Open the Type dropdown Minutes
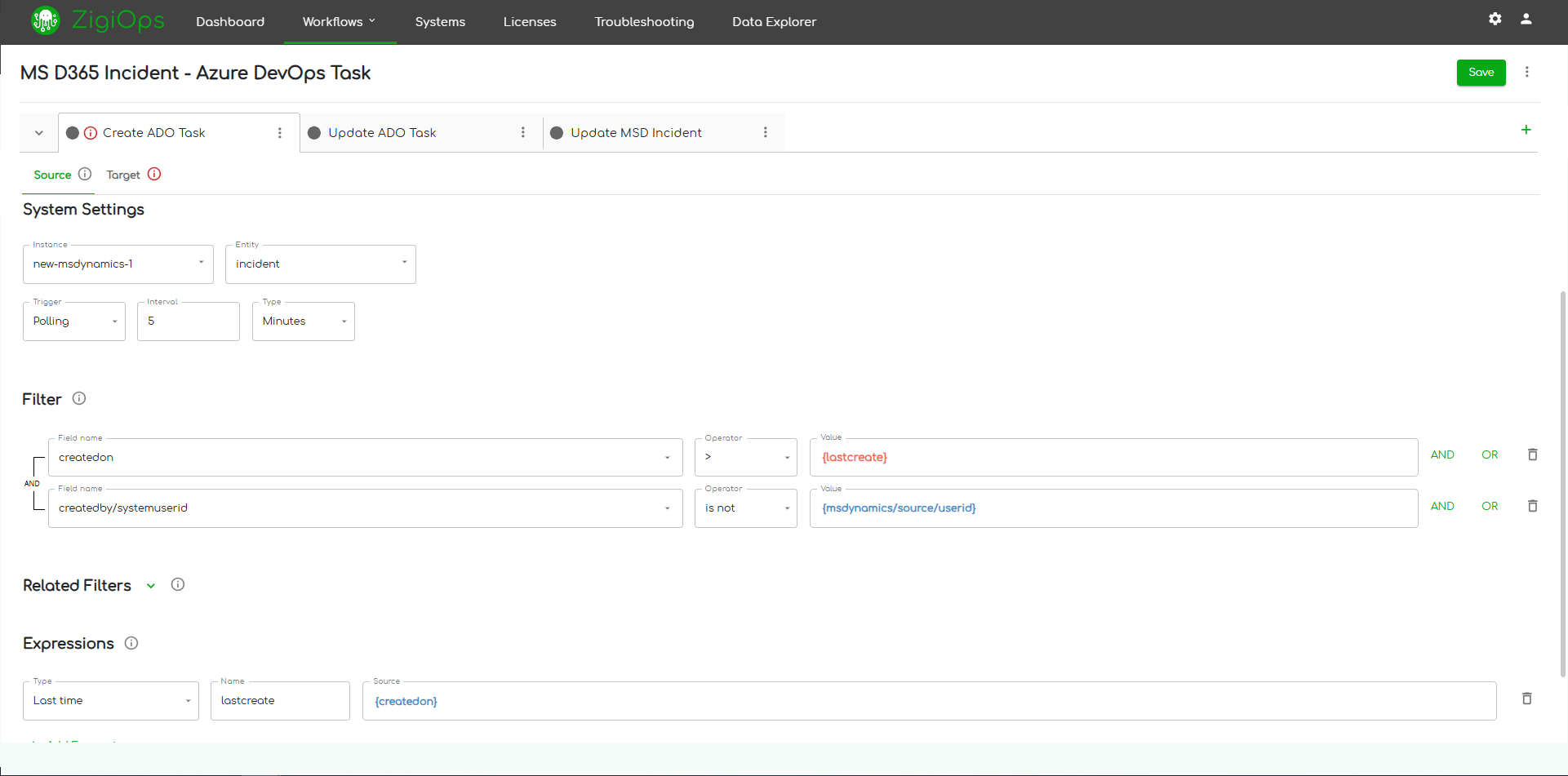This screenshot has width=1568, height=776. (x=304, y=321)
